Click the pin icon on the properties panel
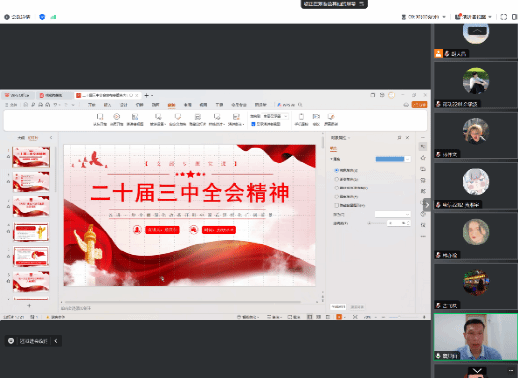Image resolution: width=518 pixels, height=378 pixels. coord(399,138)
